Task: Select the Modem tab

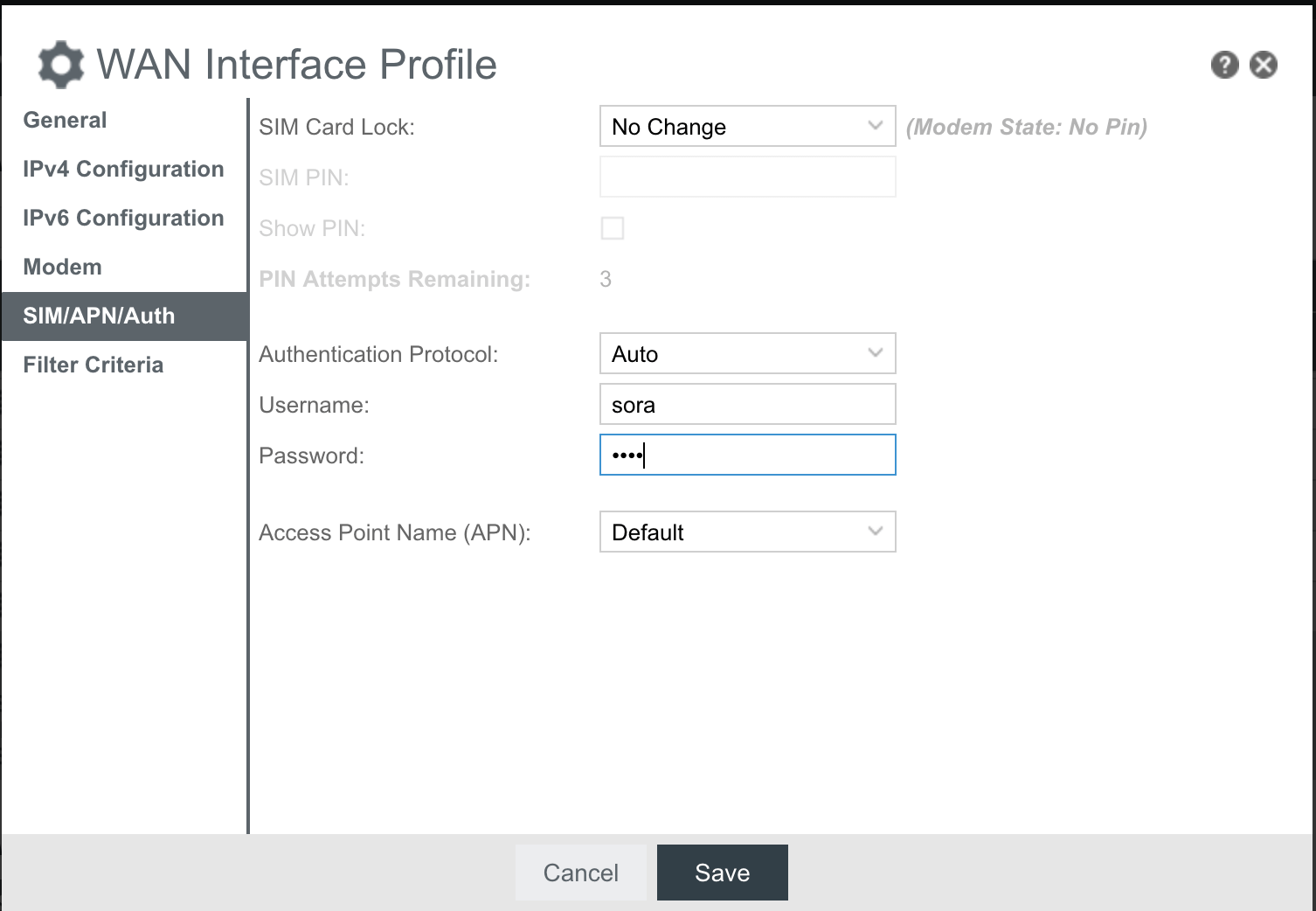Action: (63, 268)
